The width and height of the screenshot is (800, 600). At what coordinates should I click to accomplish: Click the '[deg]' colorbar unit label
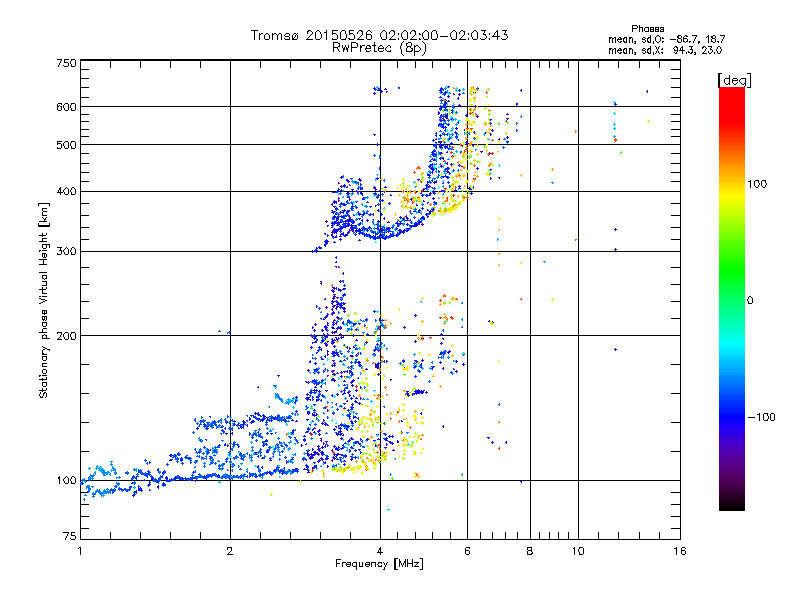[734, 80]
